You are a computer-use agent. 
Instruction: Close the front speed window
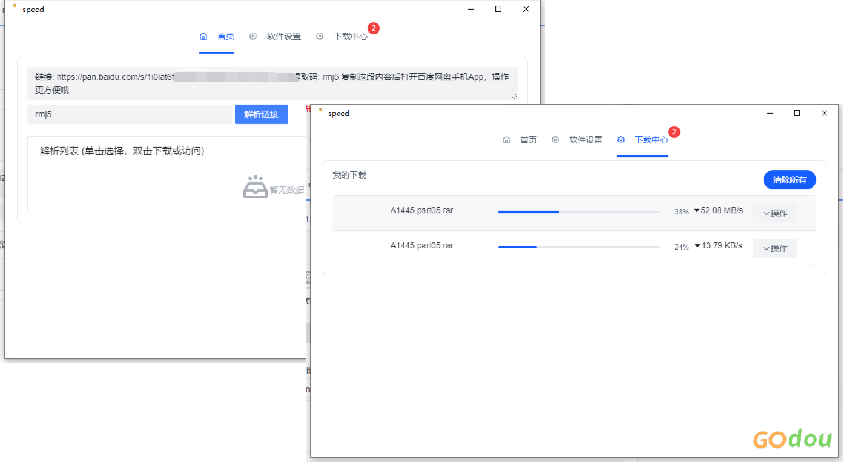(x=824, y=113)
